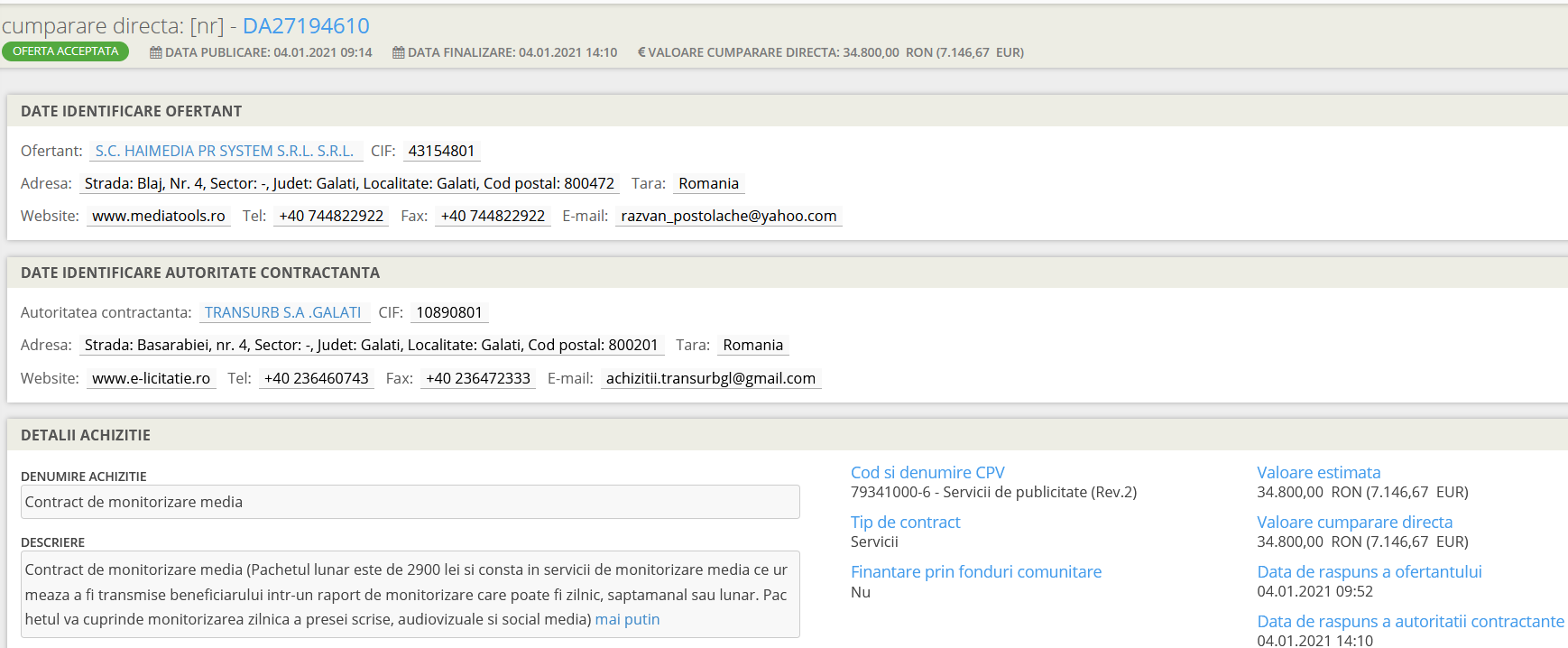Screen dimensions: 1568x648
Task: Click DATE IDENTIFICARE AUTORITATE CONTRACTANTA header
Action: pos(200,273)
